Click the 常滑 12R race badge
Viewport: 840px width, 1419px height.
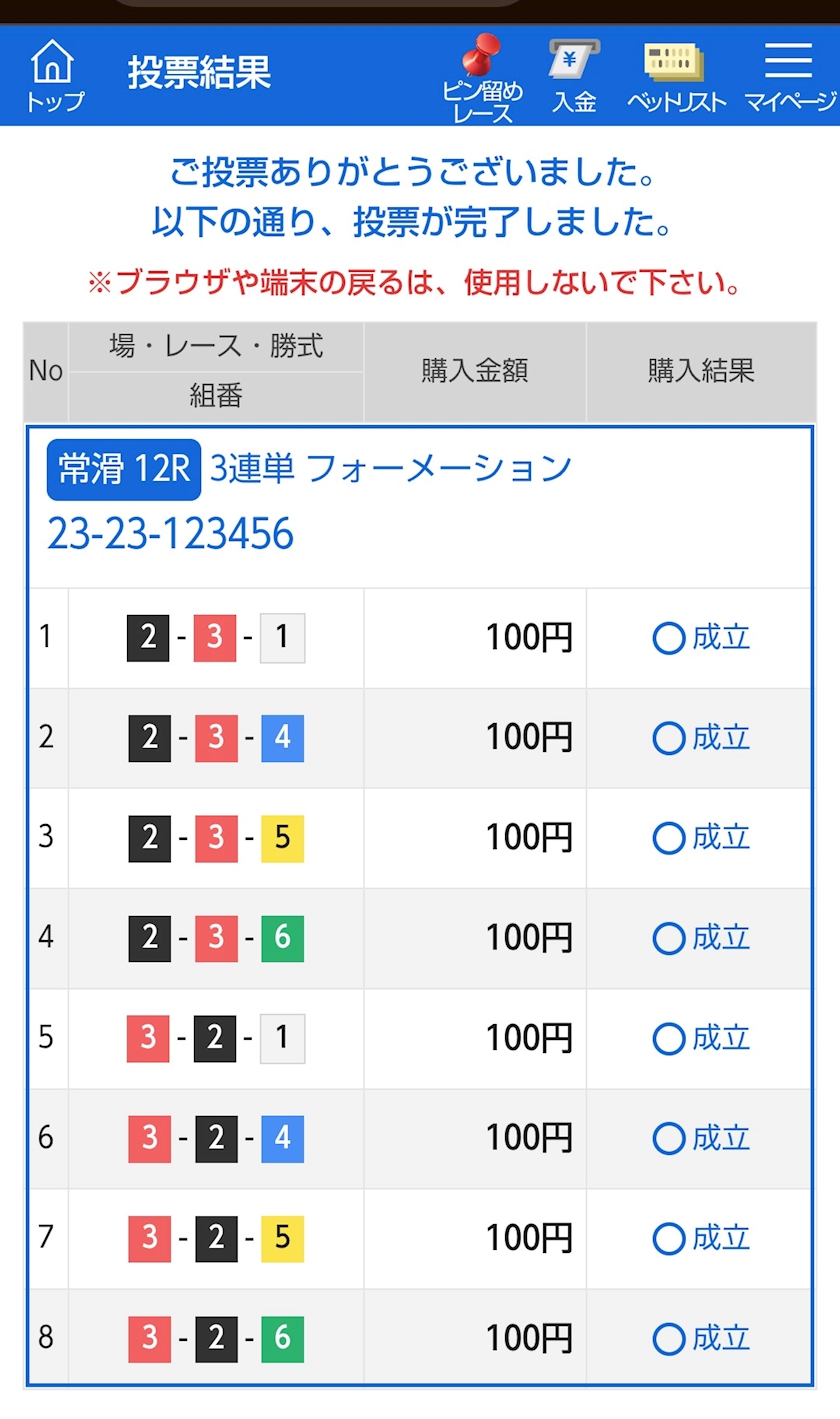tap(124, 469)
